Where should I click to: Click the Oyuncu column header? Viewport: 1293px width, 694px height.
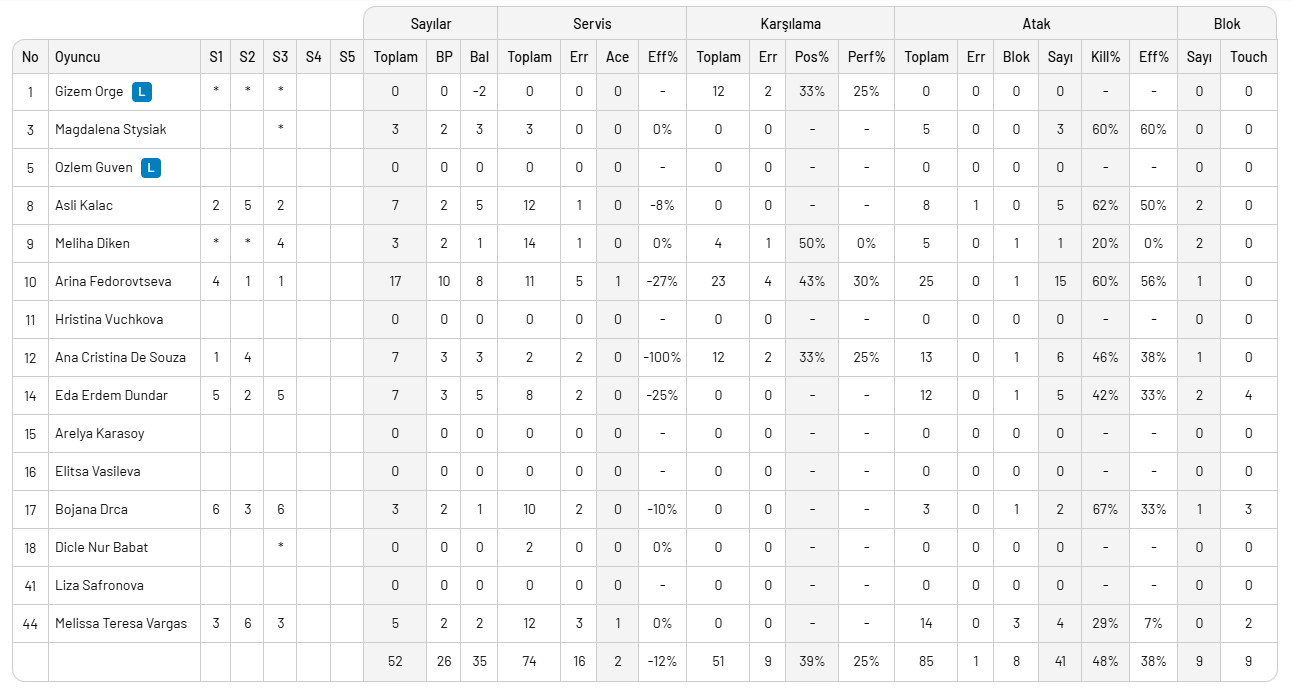[78, 57]
